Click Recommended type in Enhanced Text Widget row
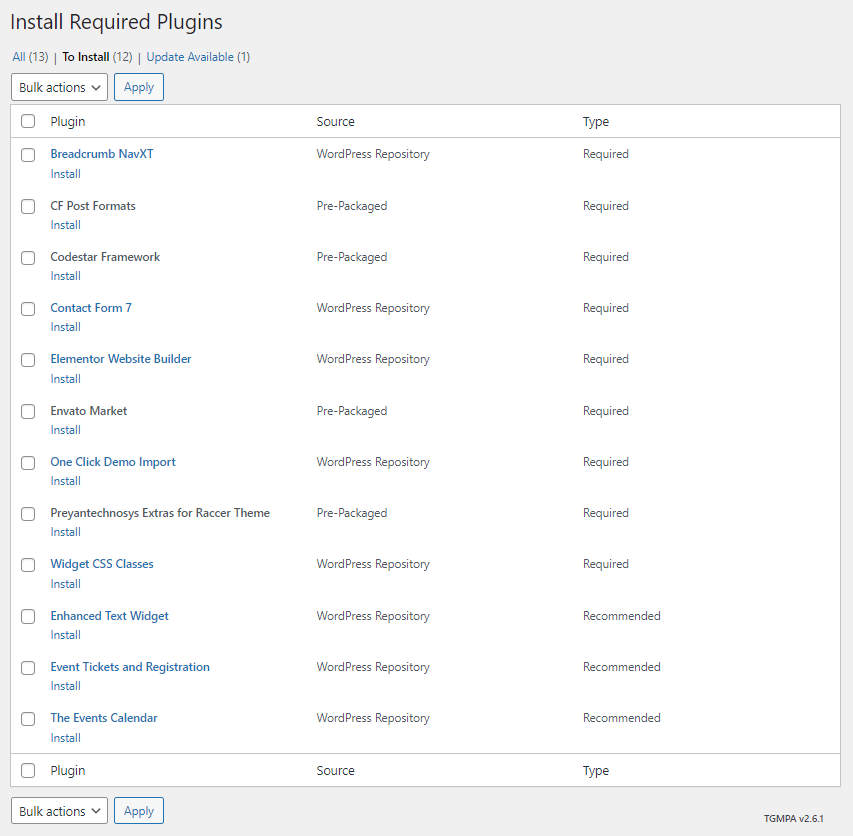This screenshot has height=836, width=853. click(622, 616)
